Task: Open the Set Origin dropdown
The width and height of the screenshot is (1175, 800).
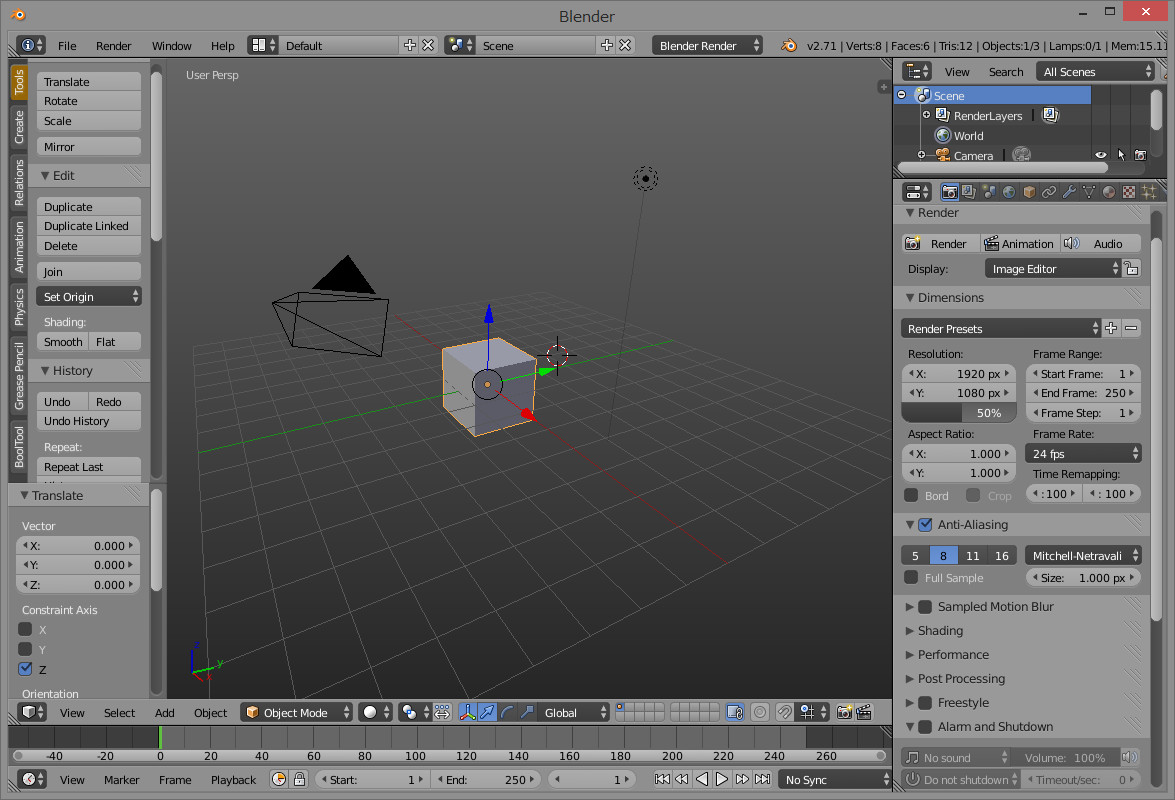Action: tap(88, 297)
